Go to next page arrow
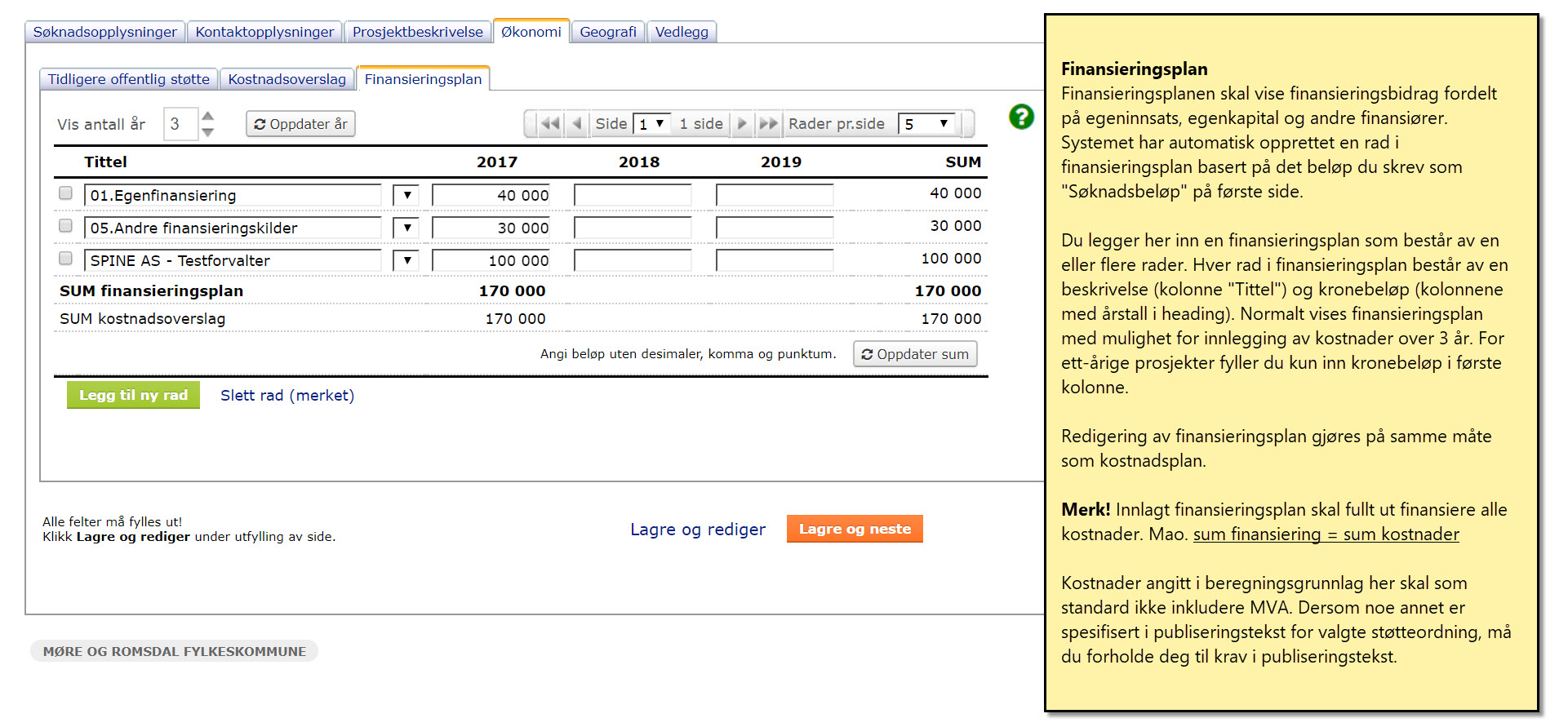The image size is (1568, 727). [x=742, y=124]
